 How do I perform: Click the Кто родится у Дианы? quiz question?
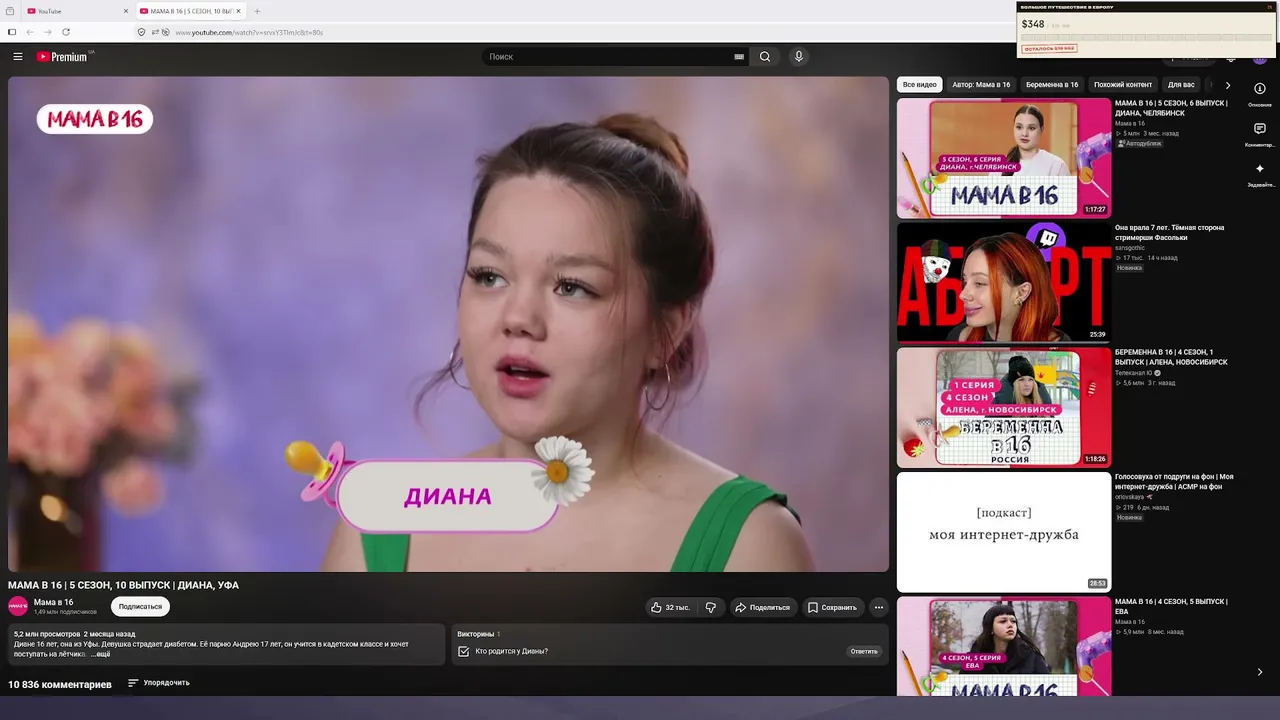point(511,651)
